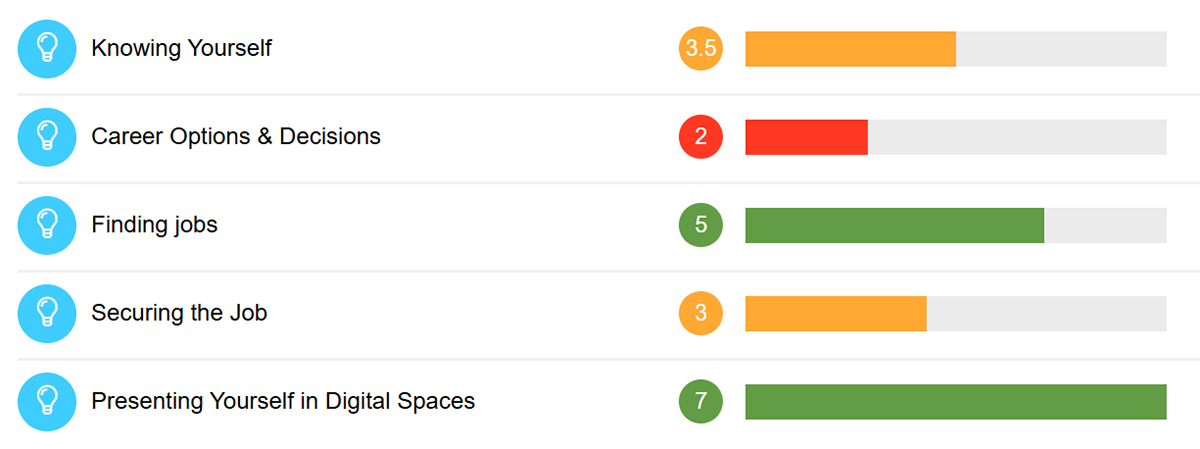Select the Finding jobs topic

154,225
